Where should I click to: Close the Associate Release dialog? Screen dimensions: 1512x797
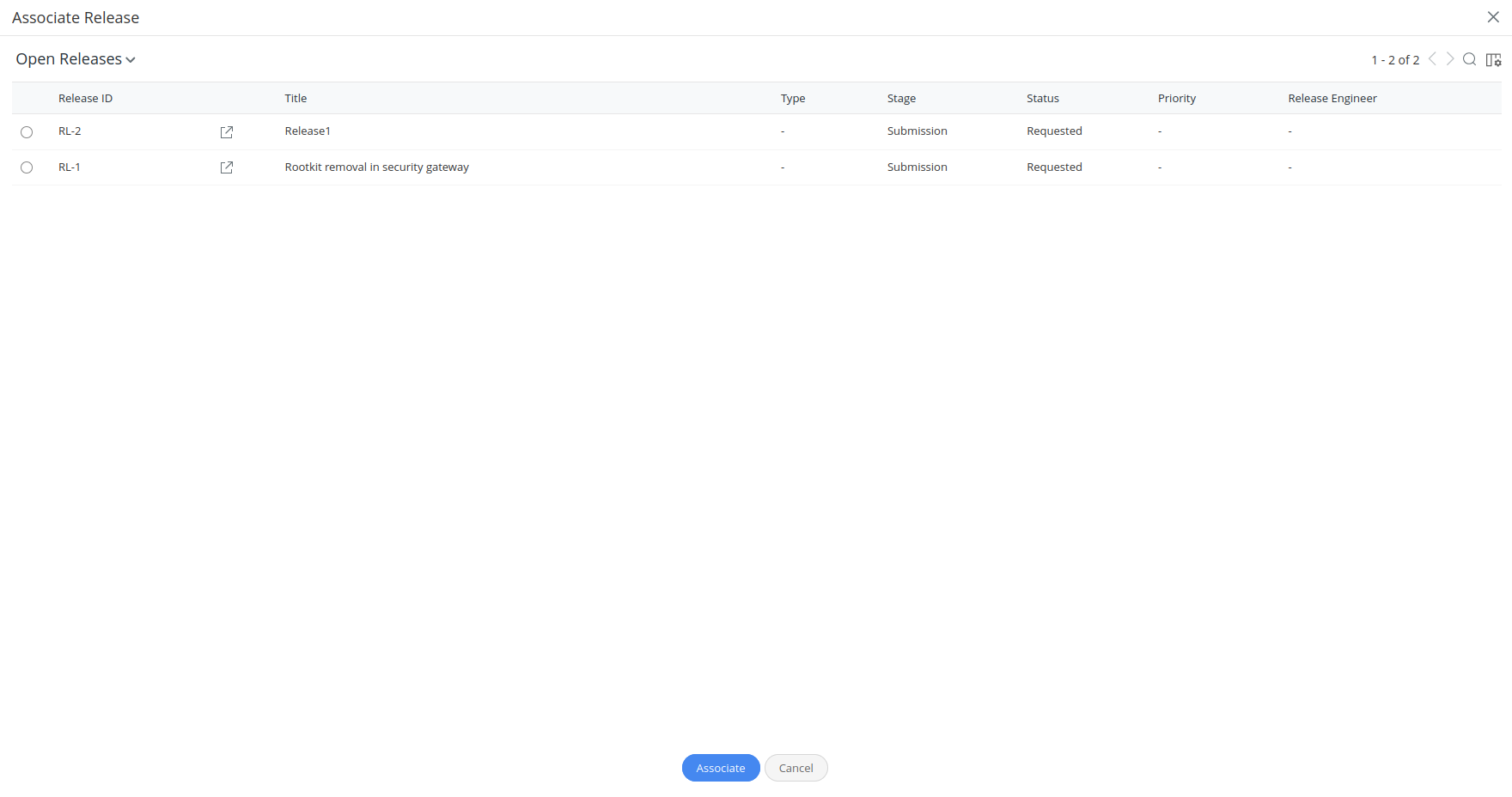click(x=1493, y=17)
